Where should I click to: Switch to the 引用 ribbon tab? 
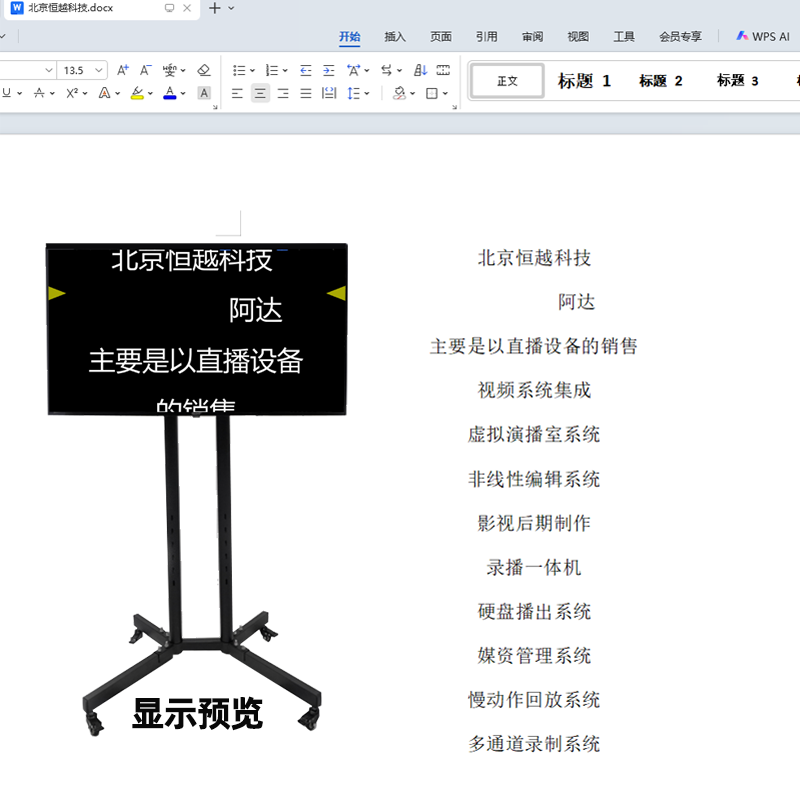pos(487,37)
